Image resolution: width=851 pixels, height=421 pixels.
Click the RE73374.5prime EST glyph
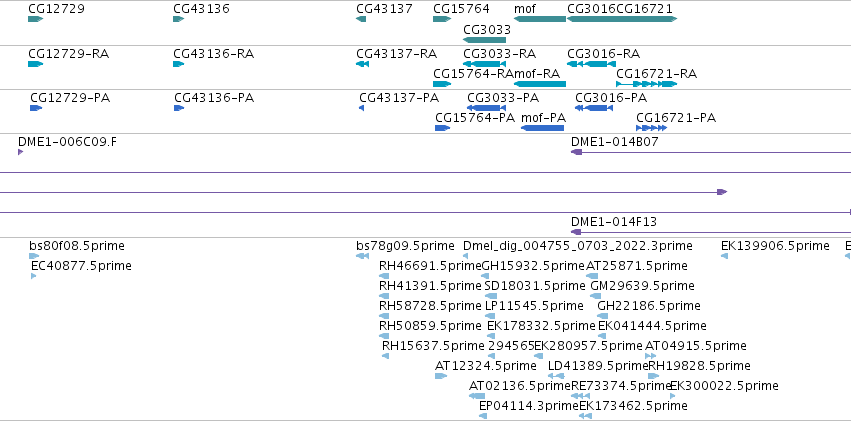(x=580, y=396)
